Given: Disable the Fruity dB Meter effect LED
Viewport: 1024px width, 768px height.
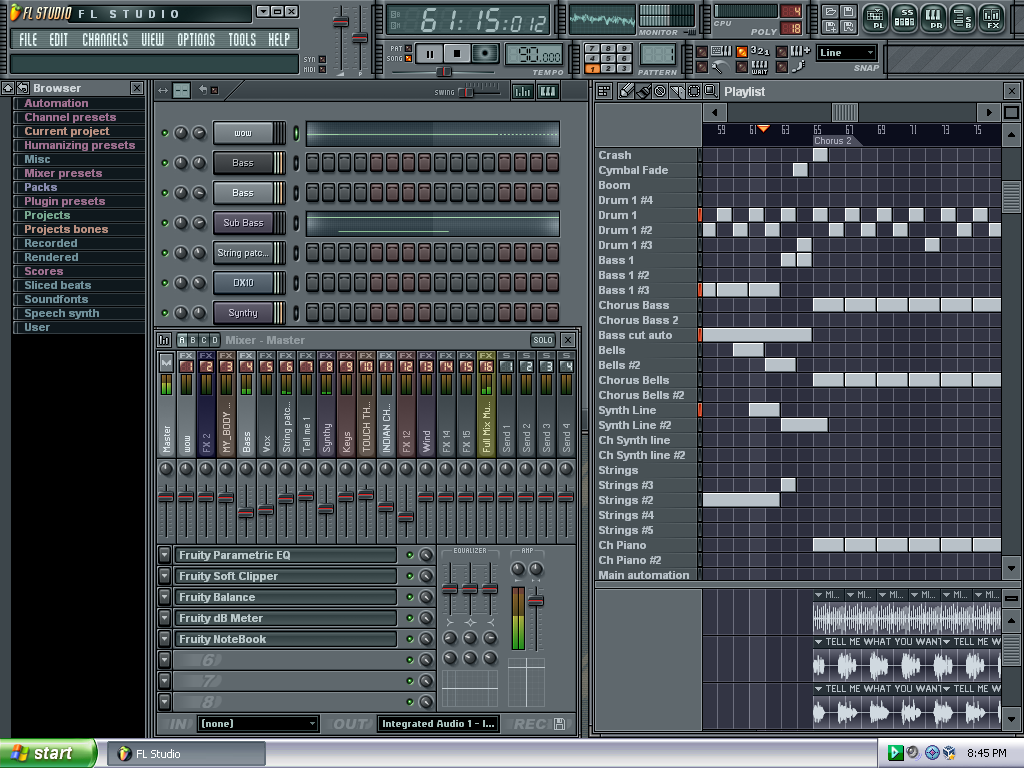Looking at the screenshot, I should (410, 618).
